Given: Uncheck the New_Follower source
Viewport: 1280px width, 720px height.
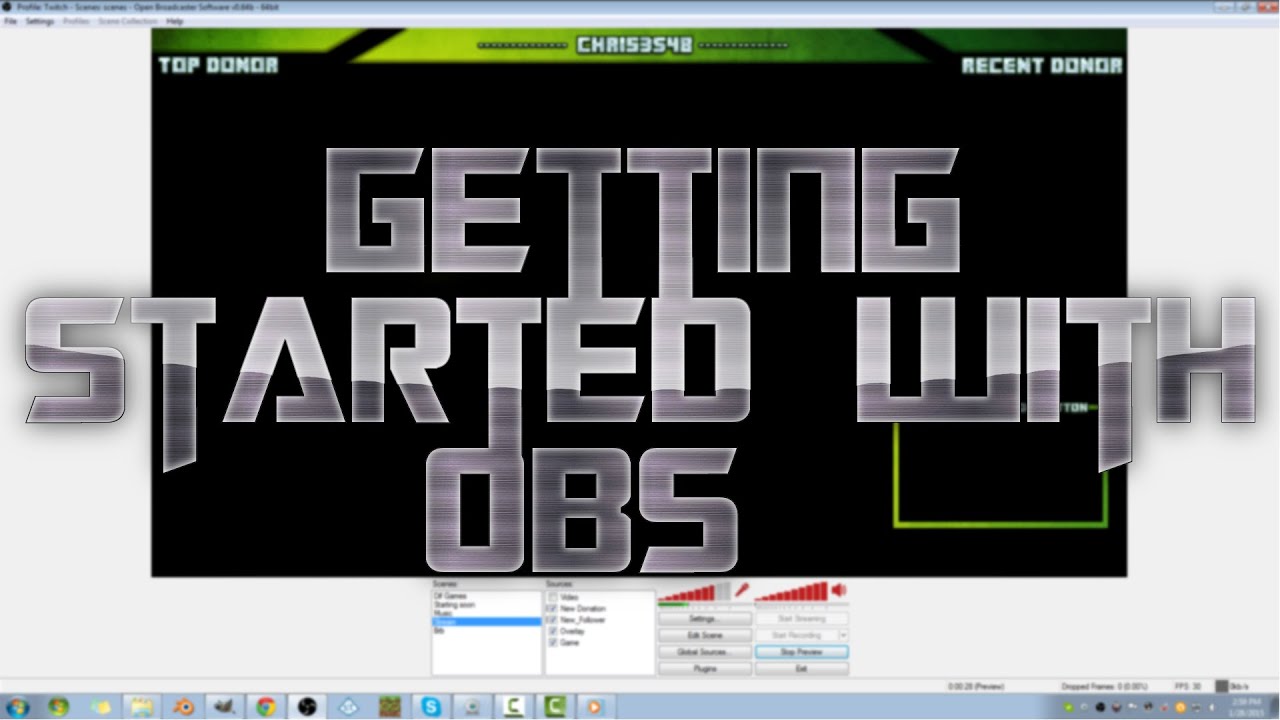Looking at the screenshot, I should pyautogui.click(x=552, y=620).
